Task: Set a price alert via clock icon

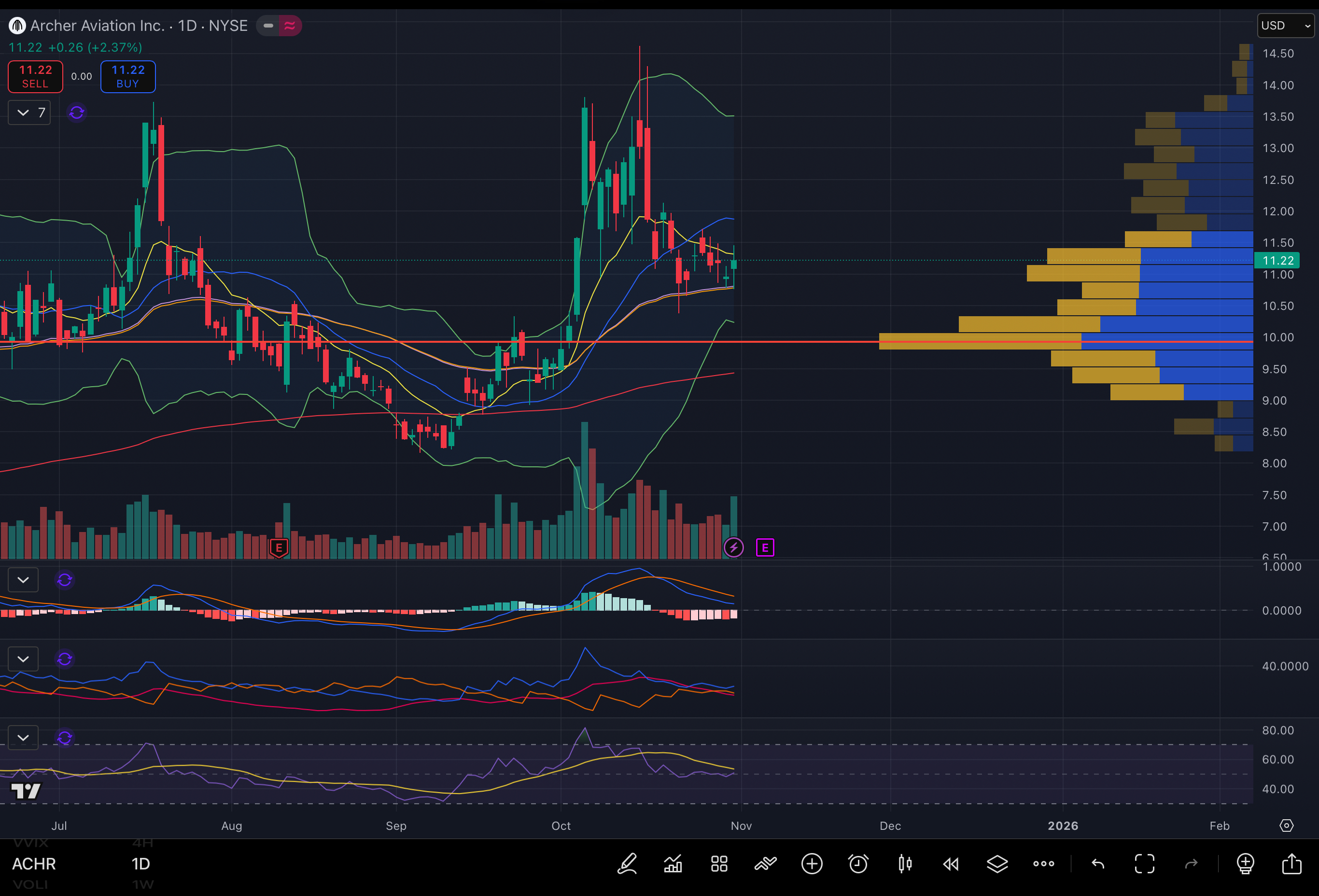Action: tap(858, 864)
